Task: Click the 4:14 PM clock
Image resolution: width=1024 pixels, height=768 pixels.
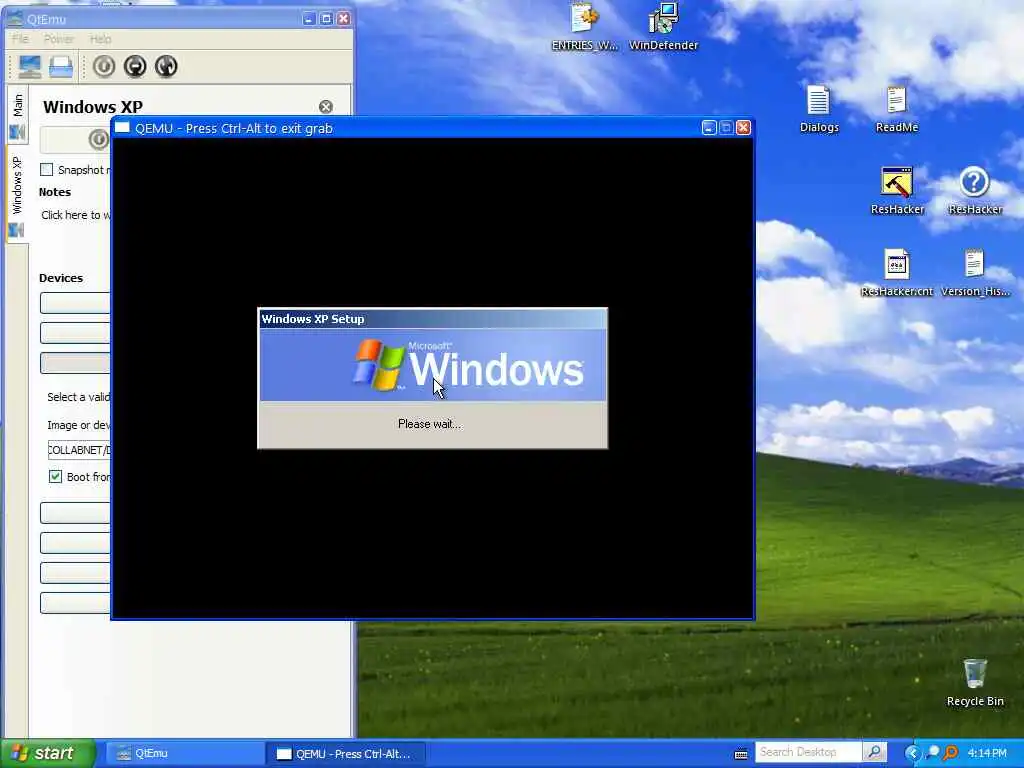Action: click(987, 754)
